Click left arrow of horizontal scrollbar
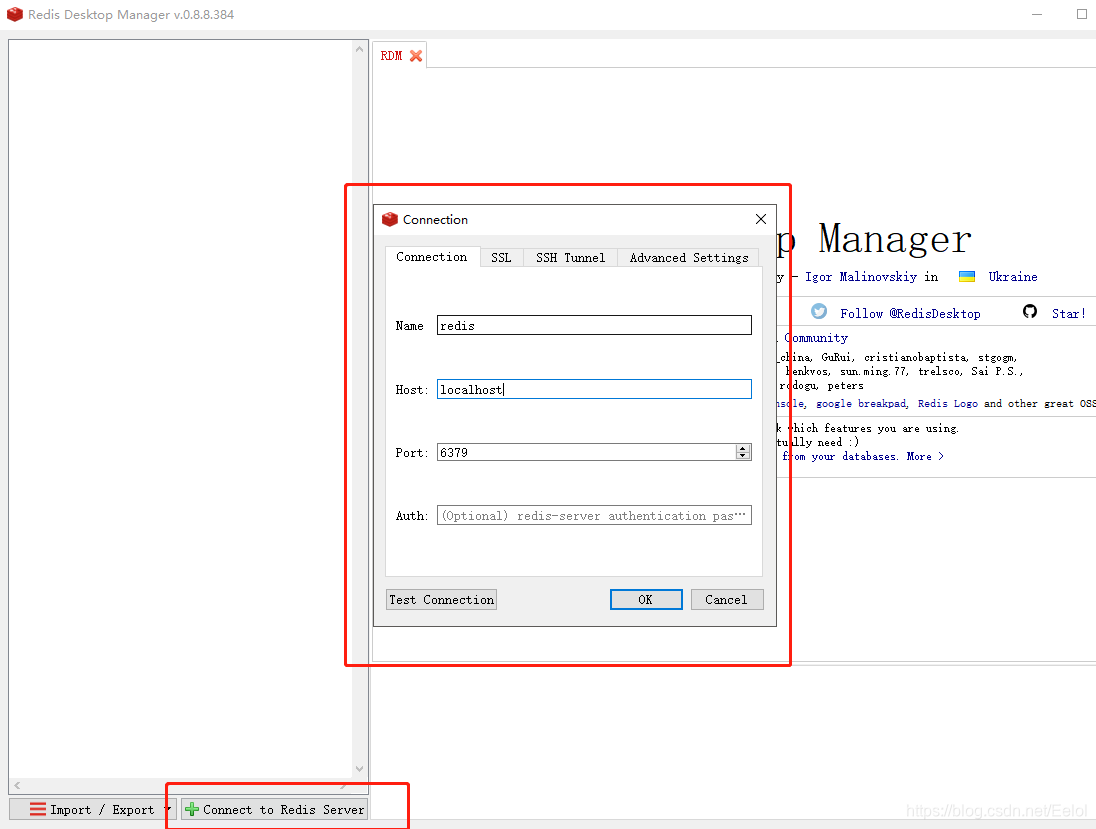The image size is (1096, 829). coord(17,786)
